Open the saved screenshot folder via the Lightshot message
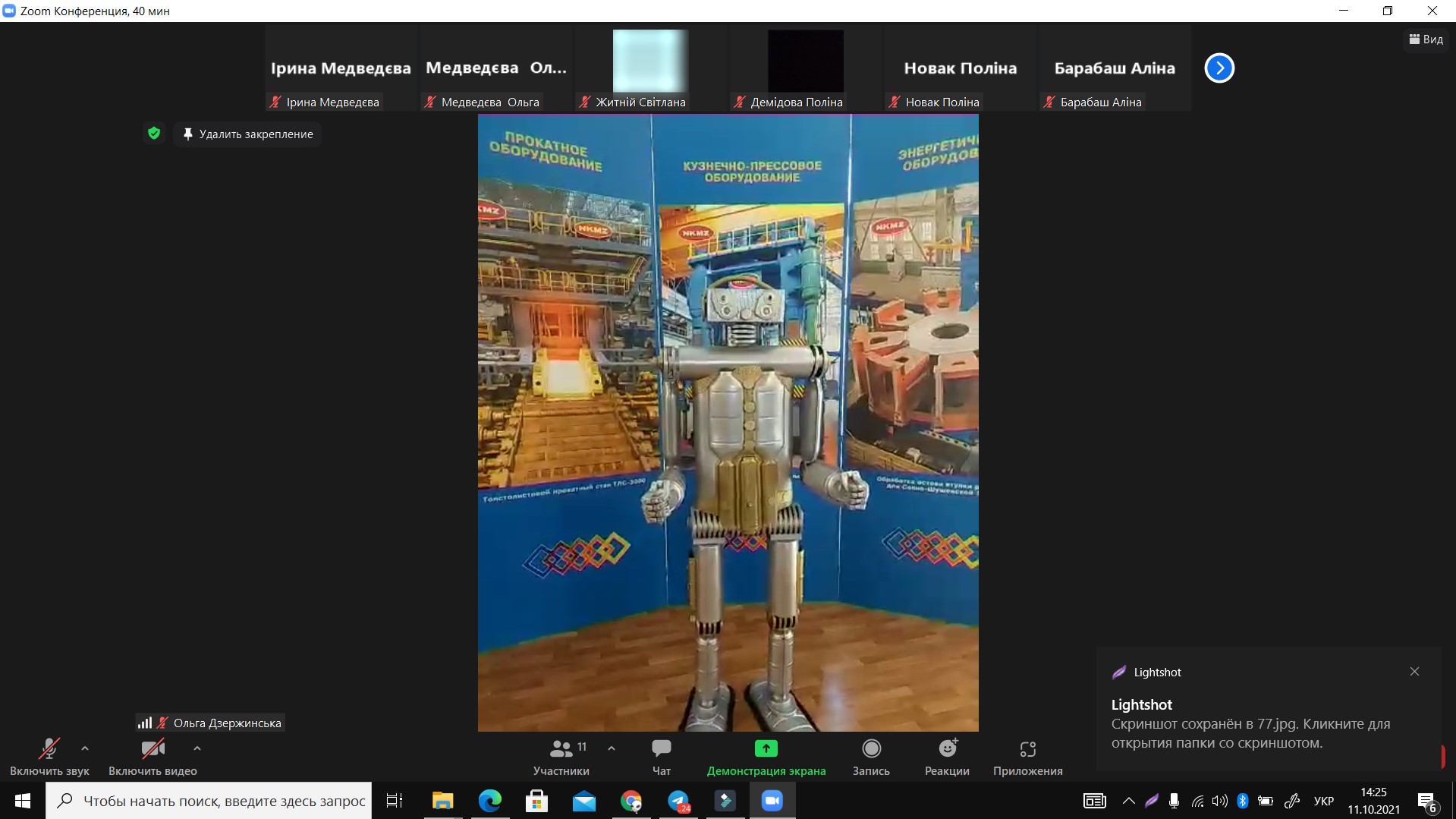The width and height of the screenshot is (1456, 819). coord(1250,733)
